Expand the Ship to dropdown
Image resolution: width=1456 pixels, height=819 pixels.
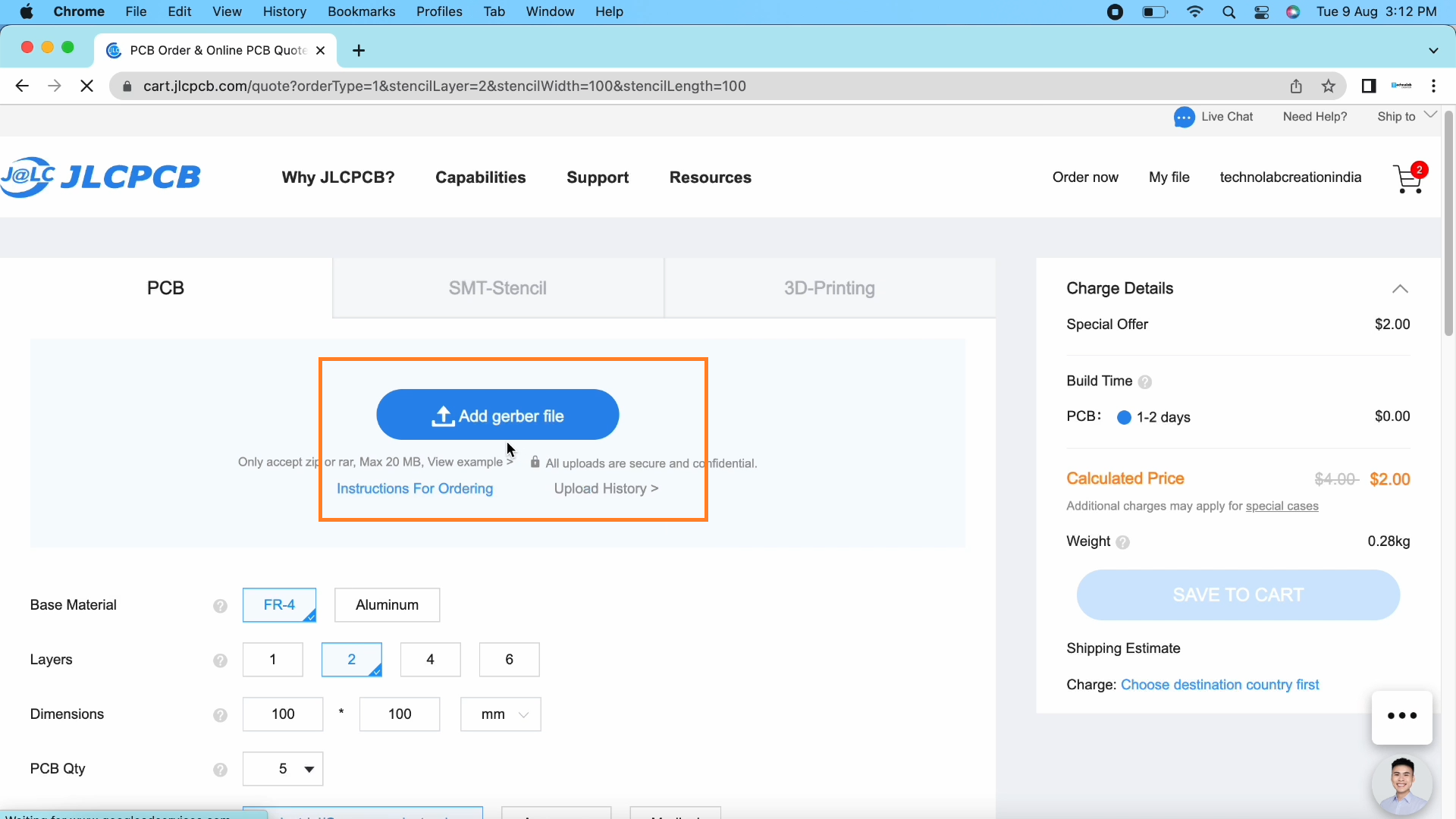click(x=1407, y=117)
